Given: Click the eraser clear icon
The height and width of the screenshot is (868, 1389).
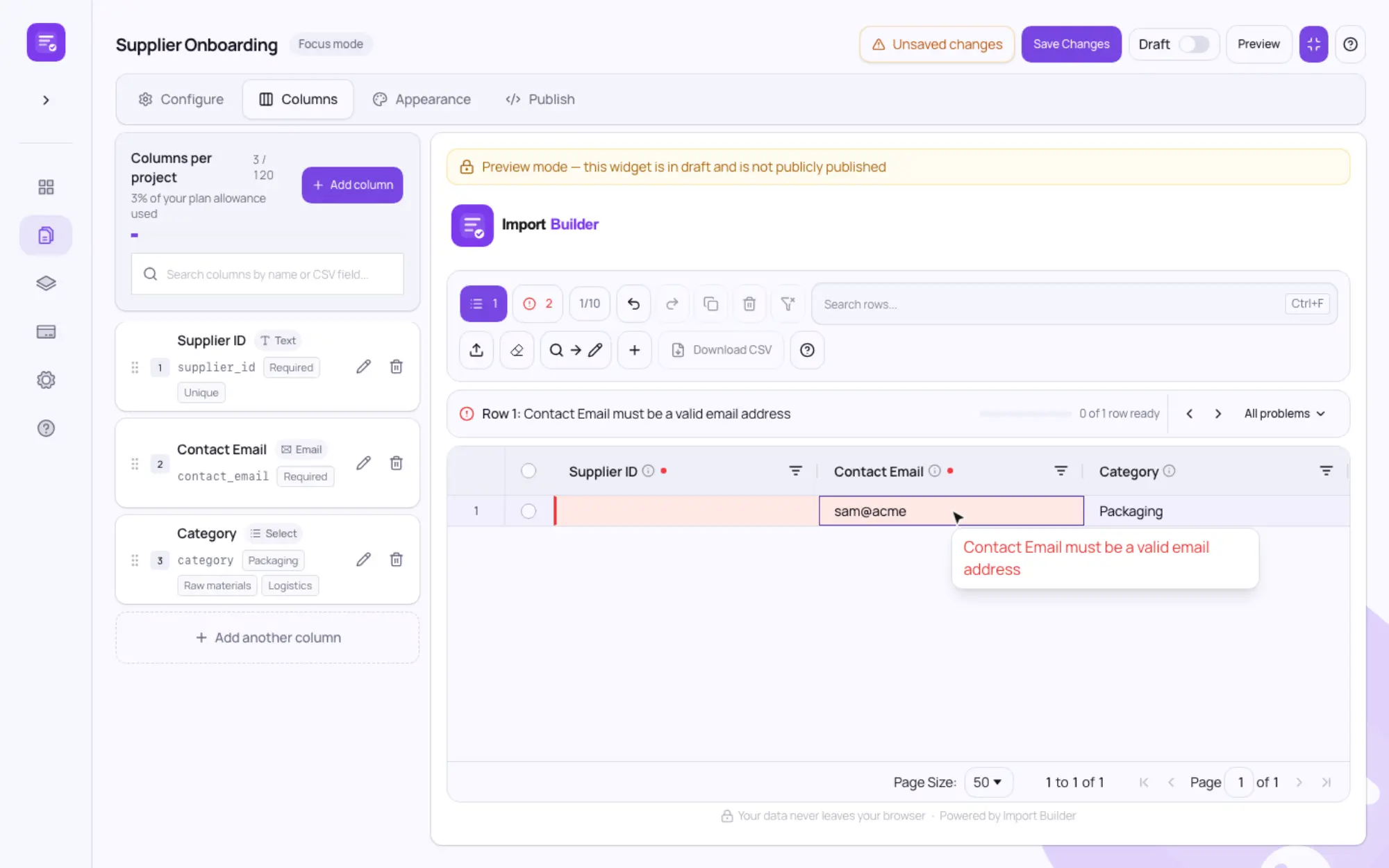Looking at the screenshot, I should point(517,350).
